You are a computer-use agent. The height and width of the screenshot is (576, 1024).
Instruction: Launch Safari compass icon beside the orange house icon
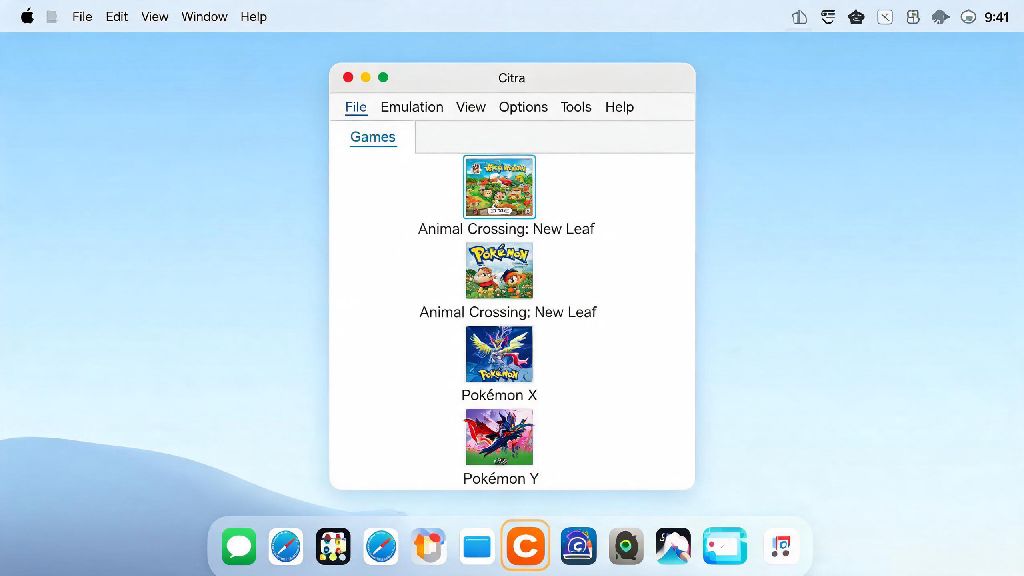tap(381, 546)
